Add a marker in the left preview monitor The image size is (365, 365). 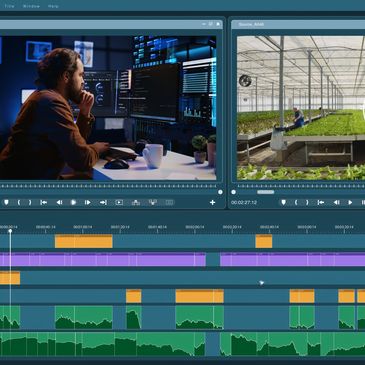[x=6, y=202]
